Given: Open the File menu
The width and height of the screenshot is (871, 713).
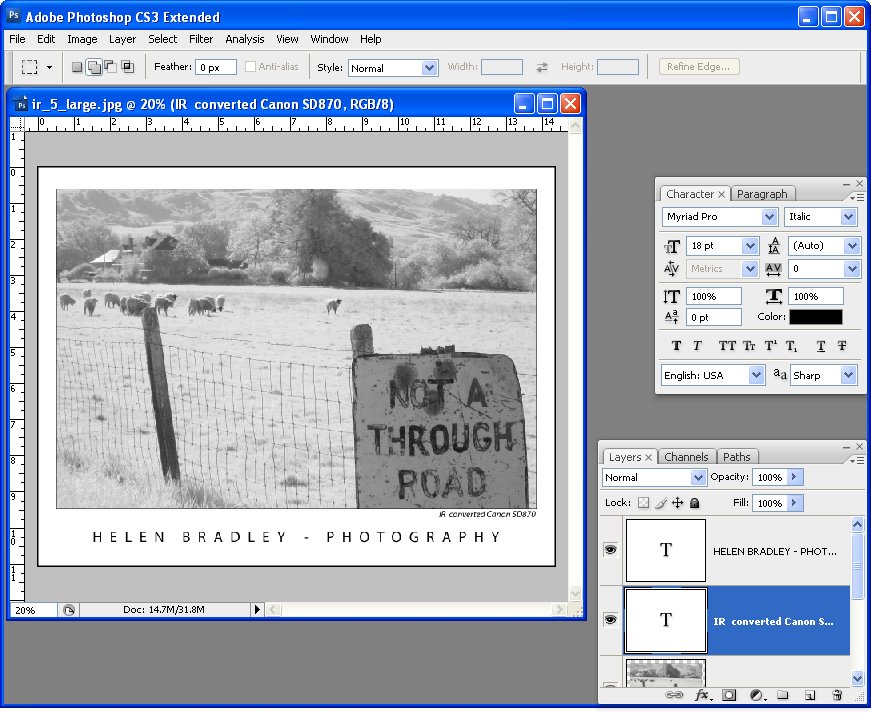Looking at the screenshot, I should coord(17,39).
